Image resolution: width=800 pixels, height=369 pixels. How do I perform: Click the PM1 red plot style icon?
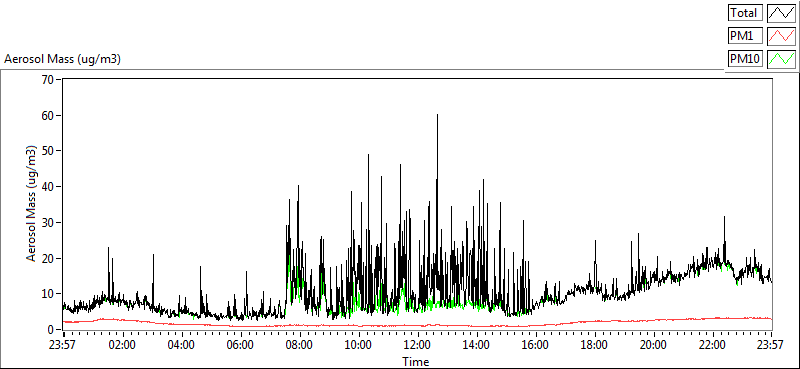pyautogui.click(x=782, y=36)
